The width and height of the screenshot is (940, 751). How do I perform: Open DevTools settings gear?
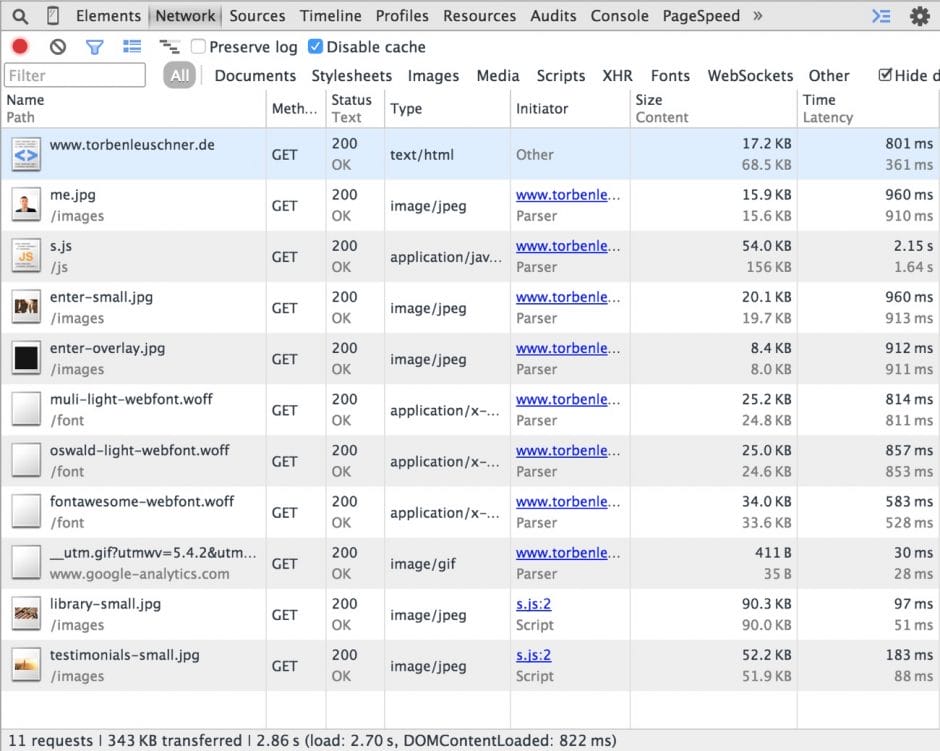pyautogui.click(x=920, y=15)
